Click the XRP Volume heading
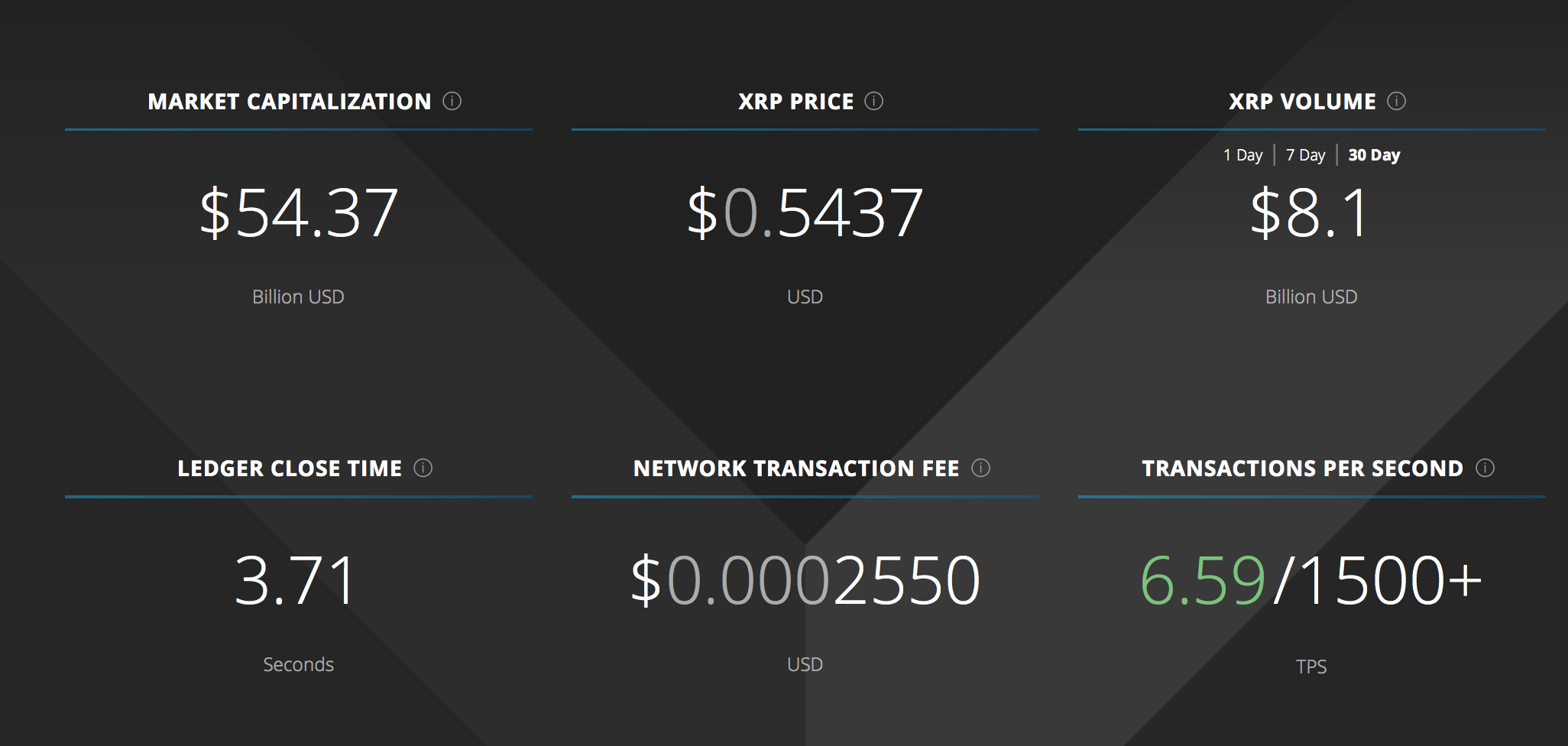The width and height of the screenshot is (1568, 746). click(x=1302, y=102)
